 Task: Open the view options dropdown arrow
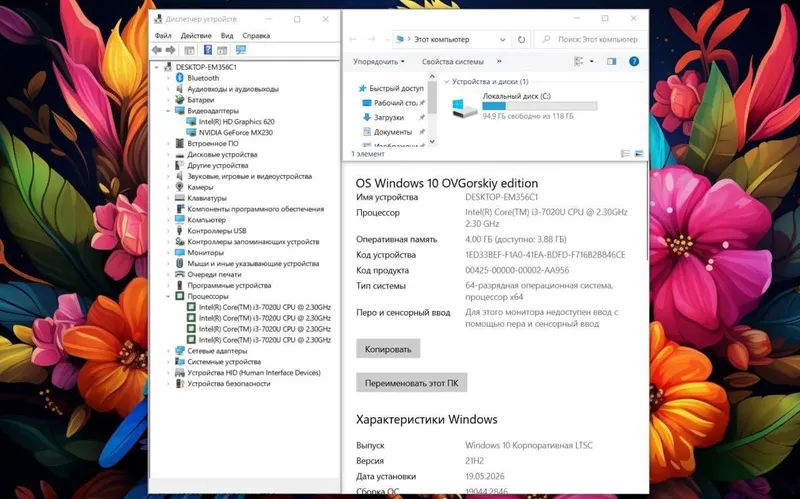pos(592,61)
